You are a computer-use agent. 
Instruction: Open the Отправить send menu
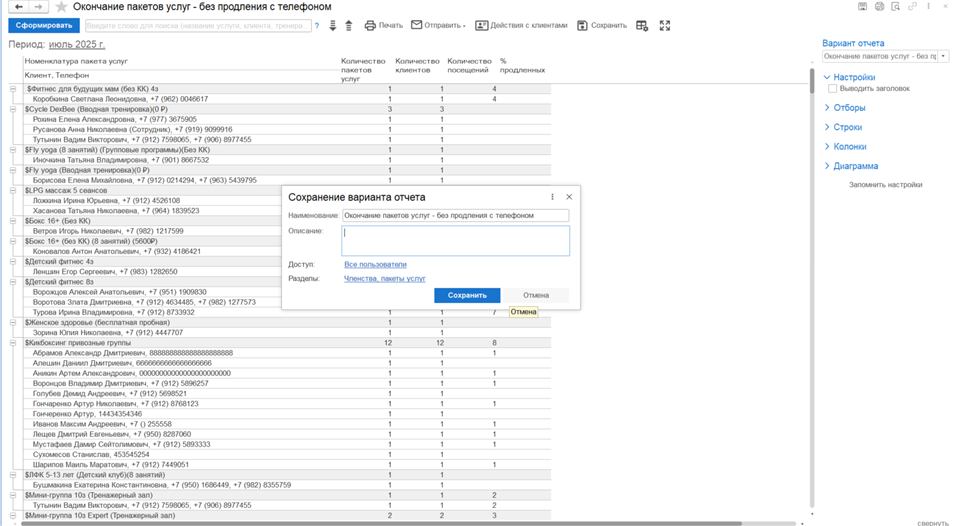coord(438,26)
